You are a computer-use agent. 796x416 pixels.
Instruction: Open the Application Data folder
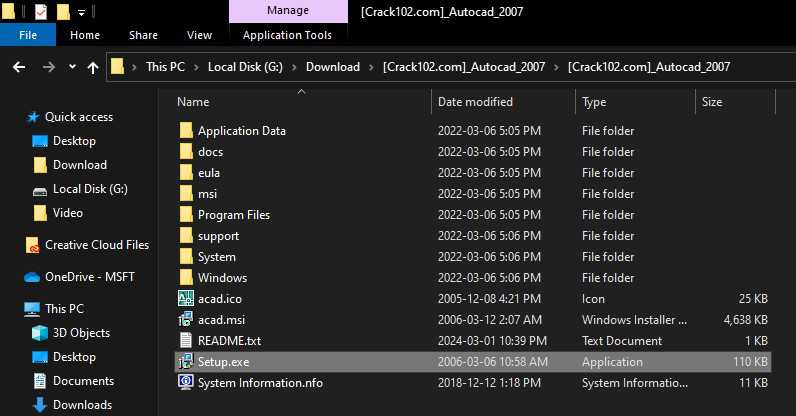tap(241, 131)
